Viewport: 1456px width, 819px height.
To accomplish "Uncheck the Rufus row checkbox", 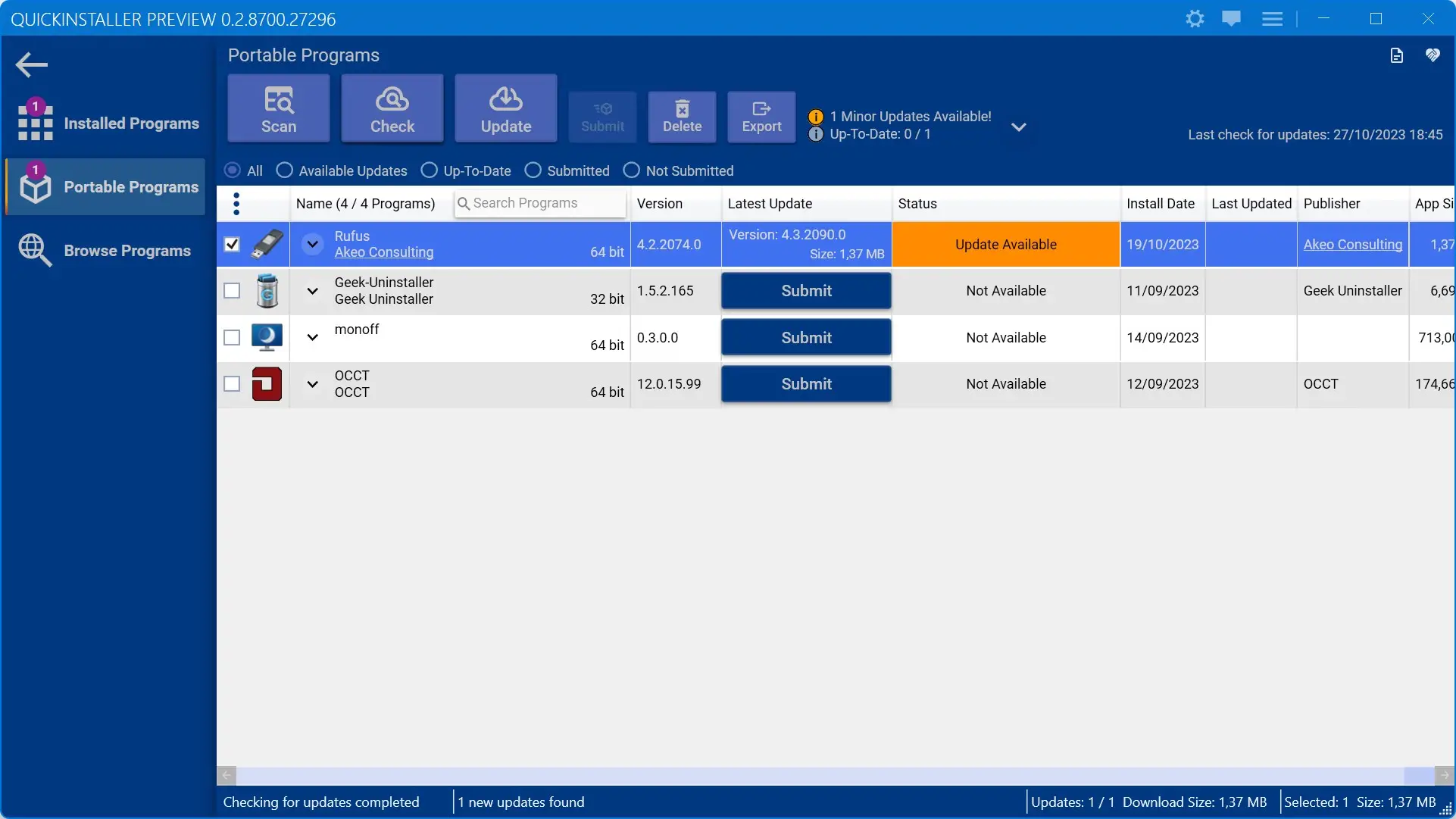I will pyautogui.click(x=232, y=244).
